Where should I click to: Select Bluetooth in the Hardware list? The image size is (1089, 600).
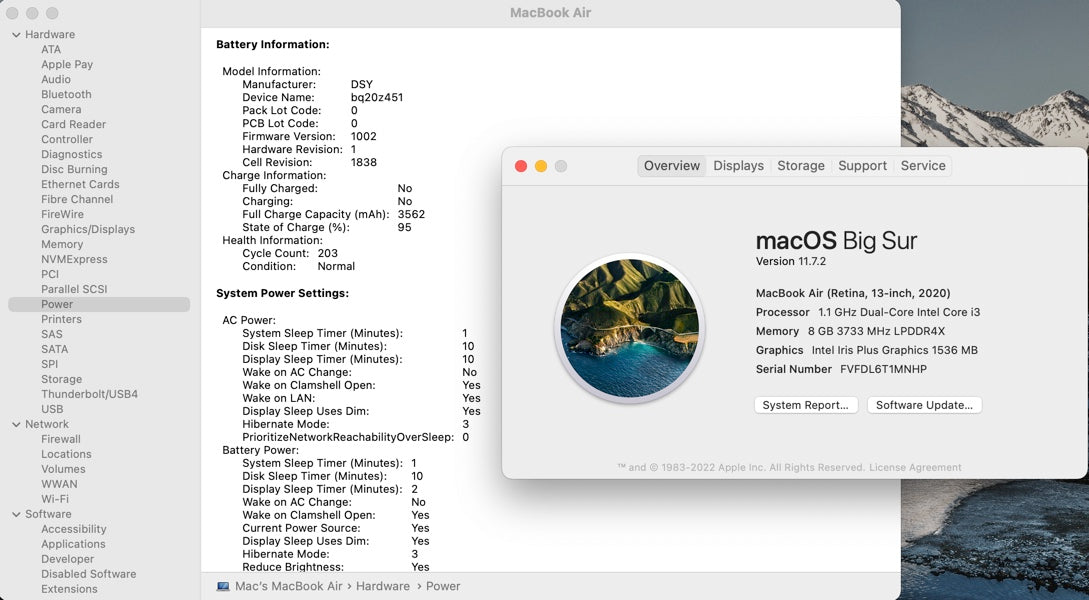coord(66,94)
